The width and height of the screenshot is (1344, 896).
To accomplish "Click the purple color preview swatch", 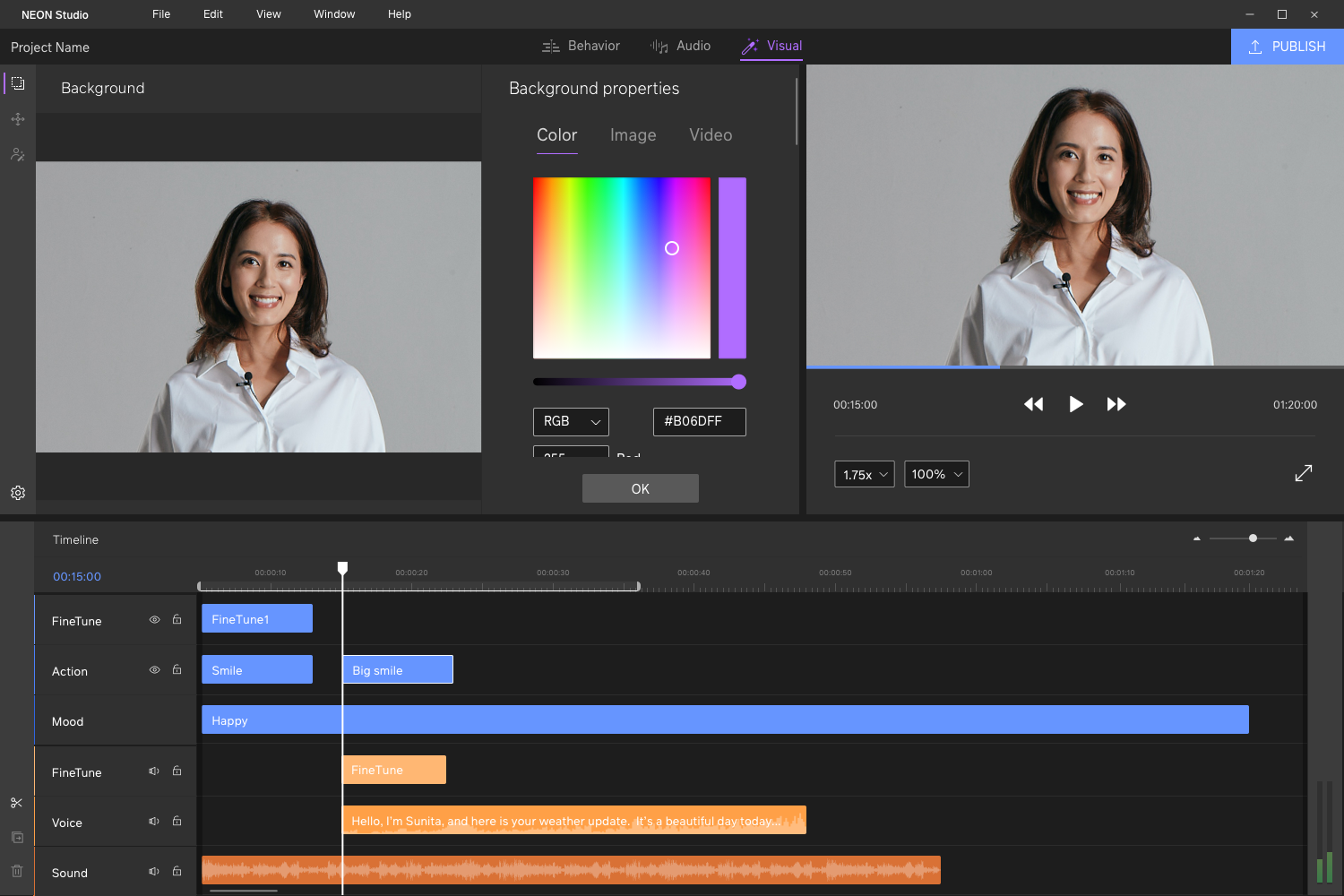I will click(732, 268).
